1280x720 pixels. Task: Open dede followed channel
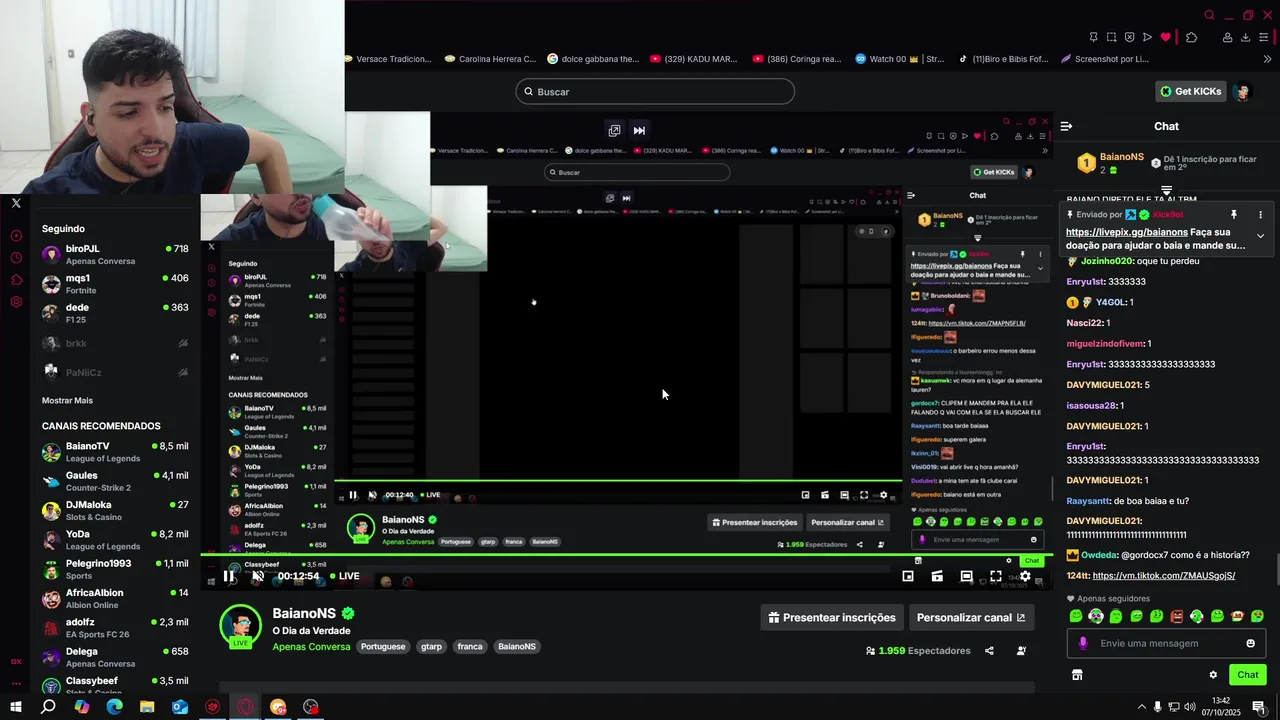click(115, 313)
